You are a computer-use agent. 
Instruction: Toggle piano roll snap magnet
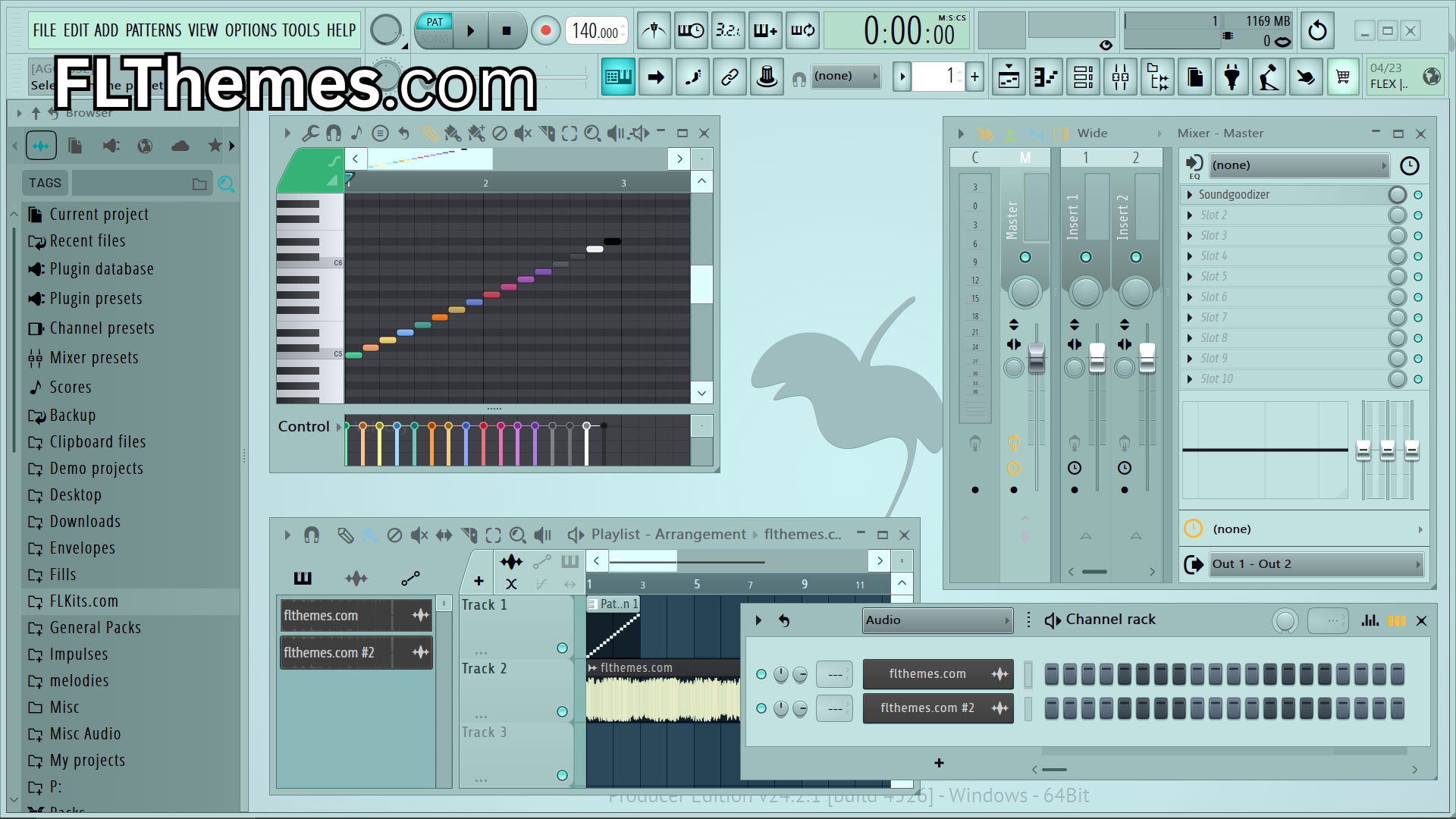(333, 133)
